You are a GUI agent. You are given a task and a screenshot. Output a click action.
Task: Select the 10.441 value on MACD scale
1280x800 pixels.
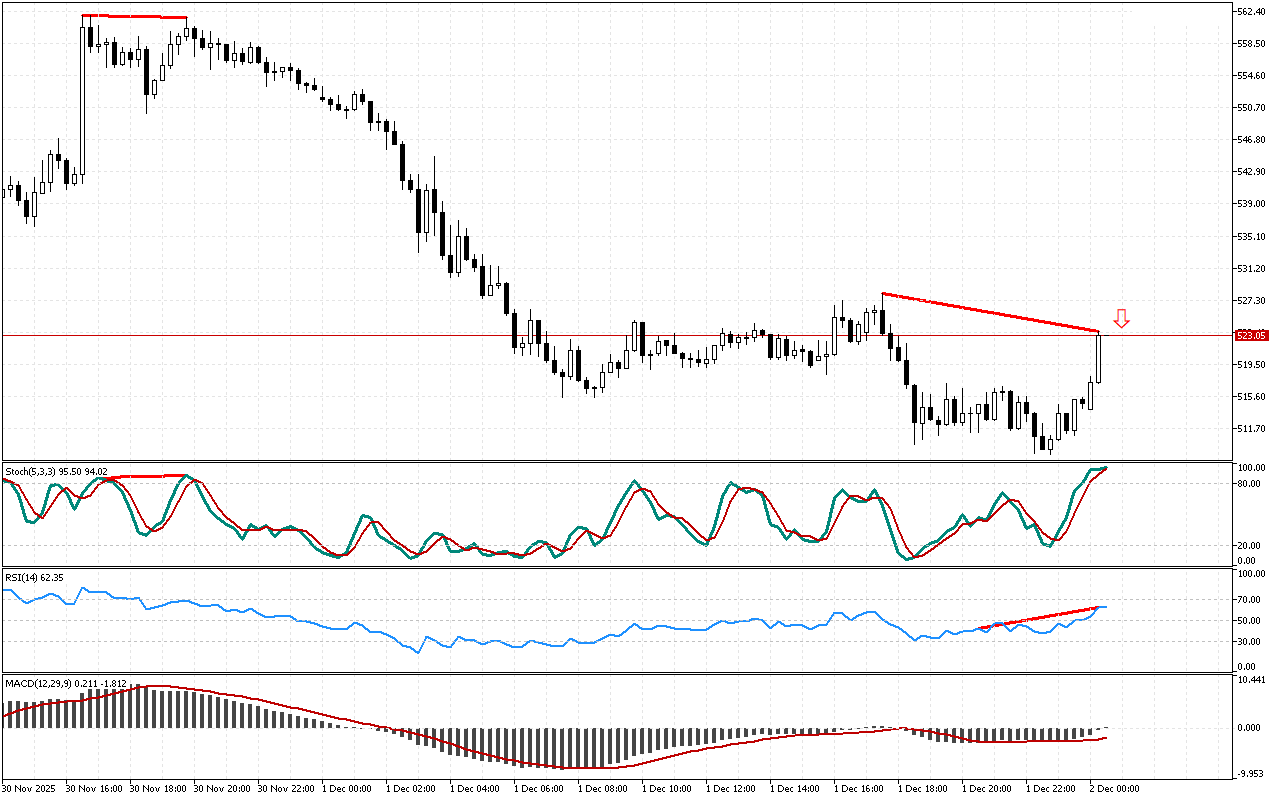pyautogui.click(x=1251, y=680)
